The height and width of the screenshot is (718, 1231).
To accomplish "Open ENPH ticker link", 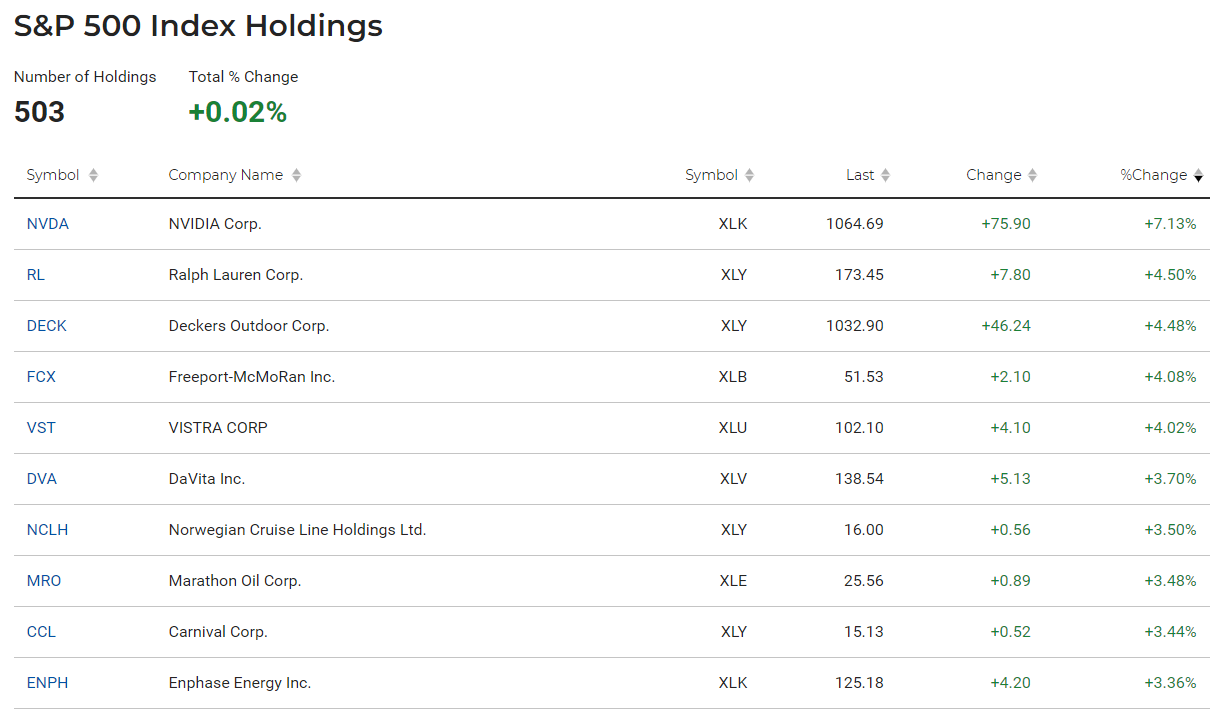I will [47, 683].
